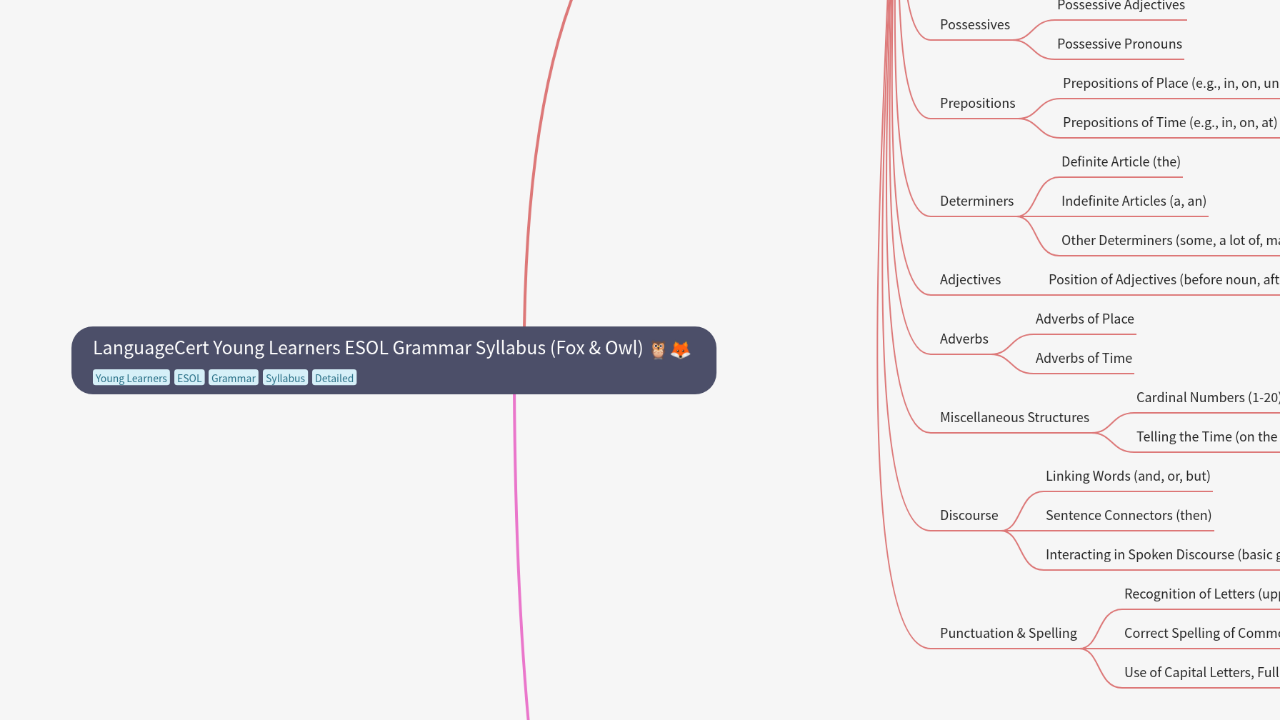
Task: Select the Other Determiners node
Action: [x=1170, y=240]
